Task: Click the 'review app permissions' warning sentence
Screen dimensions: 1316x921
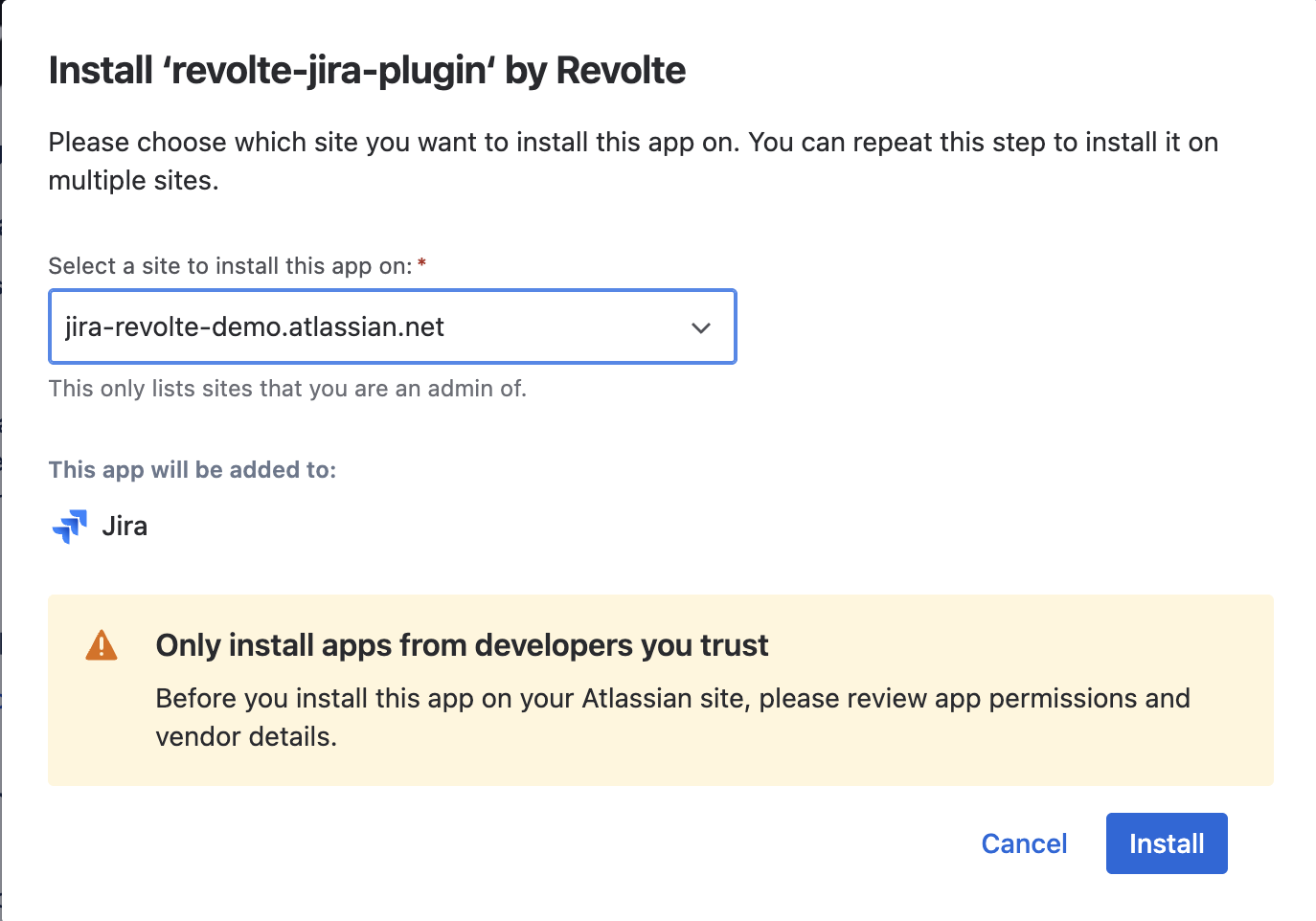Action: (x=672, y=717)
